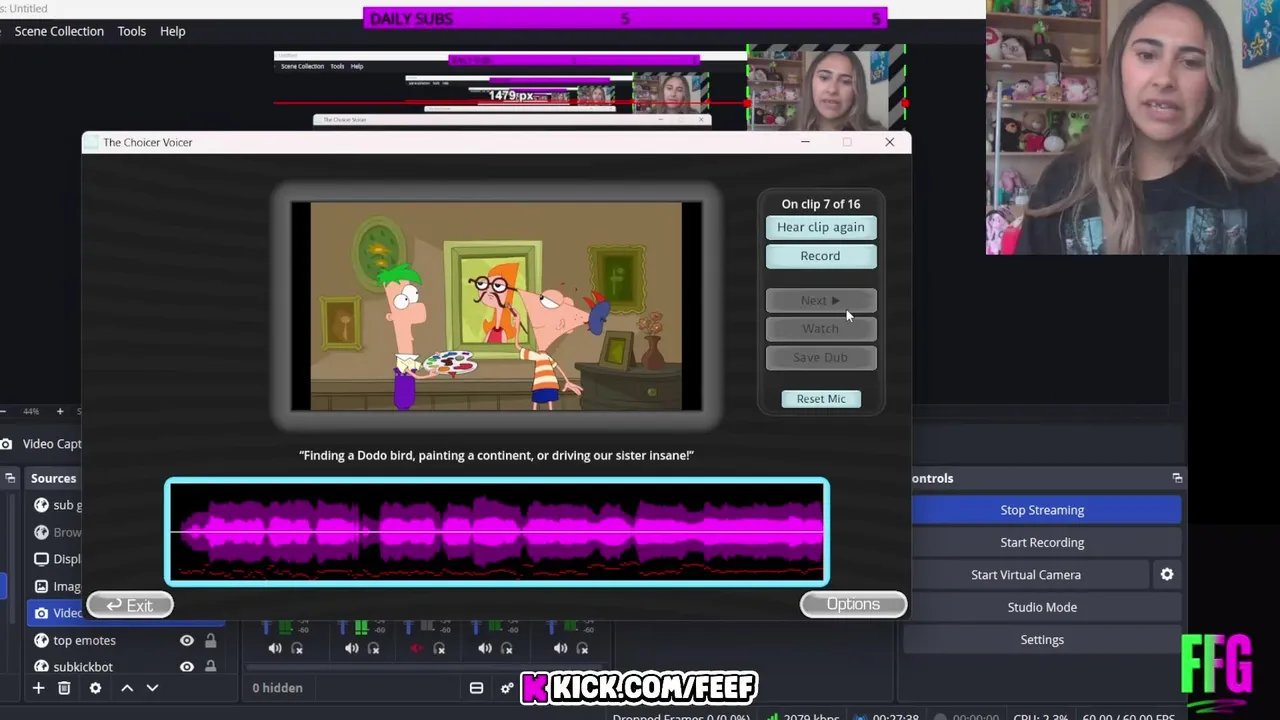The height and width of the screenshot is (720, 1280).
Task: Click the 44% preview zoom value
Action: click(31, 411)
